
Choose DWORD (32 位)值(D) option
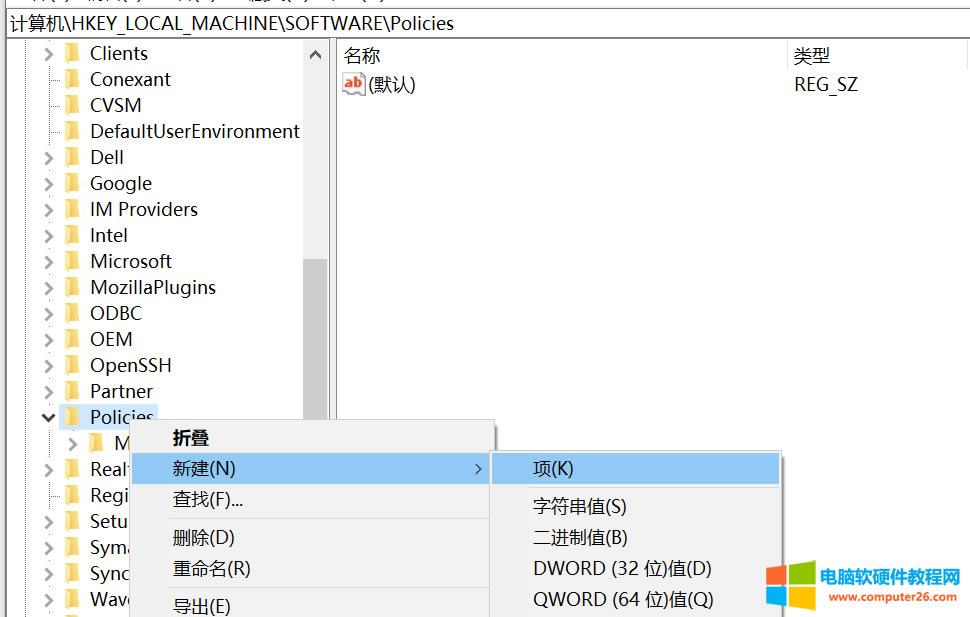pyautogui.click(x=621, y=569)
